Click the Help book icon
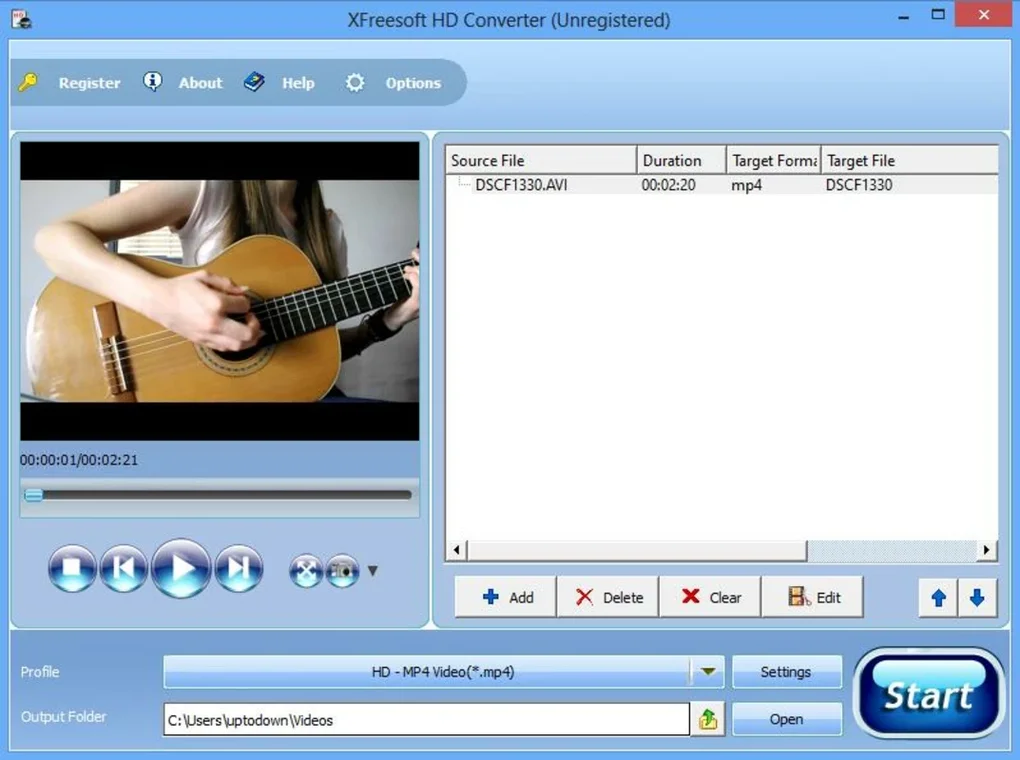 [255, 82]
